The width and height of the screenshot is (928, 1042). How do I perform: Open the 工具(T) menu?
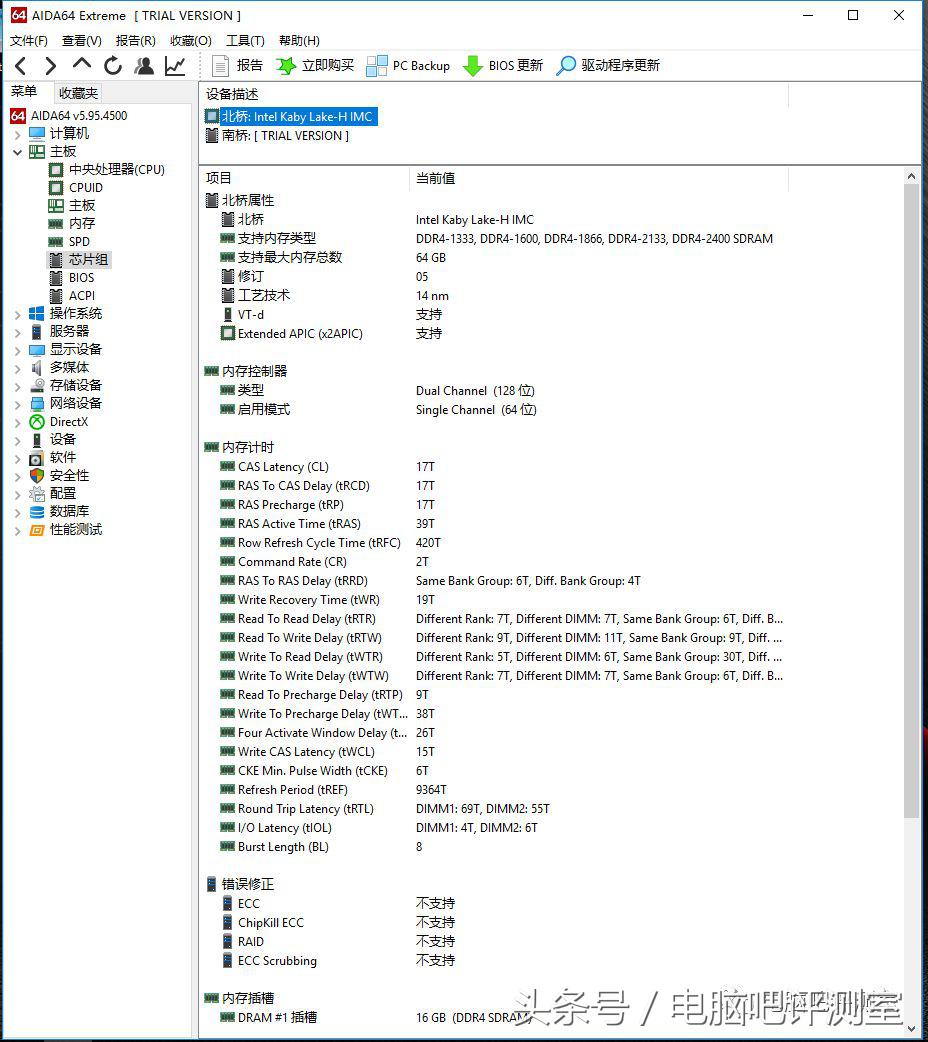coord(245,41)
